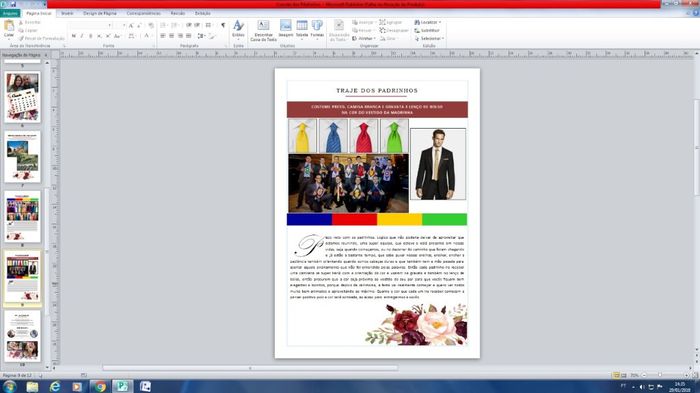700x393 pixels.
Task: Insert an image with Imagem icon
Action: [x=286, y=29]
